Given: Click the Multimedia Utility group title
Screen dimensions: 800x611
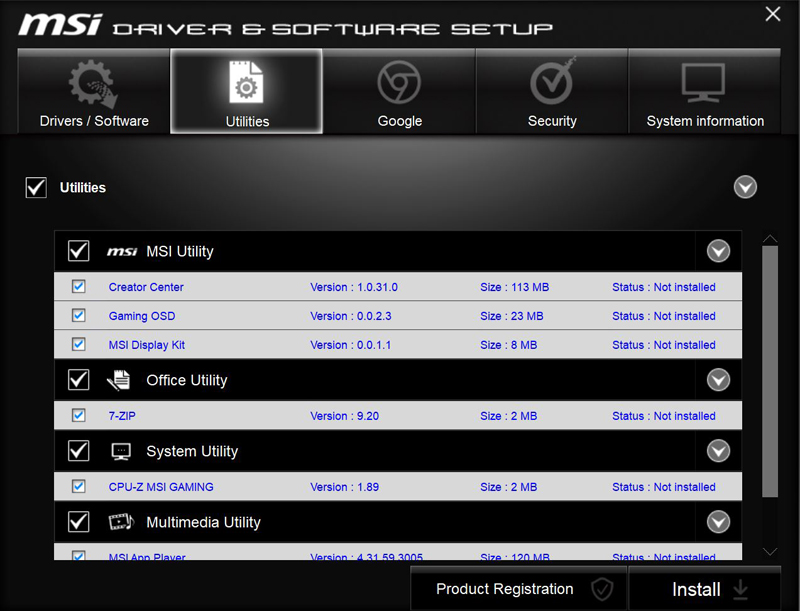Looking at the screenshot, I should click(x=203, y=522).
